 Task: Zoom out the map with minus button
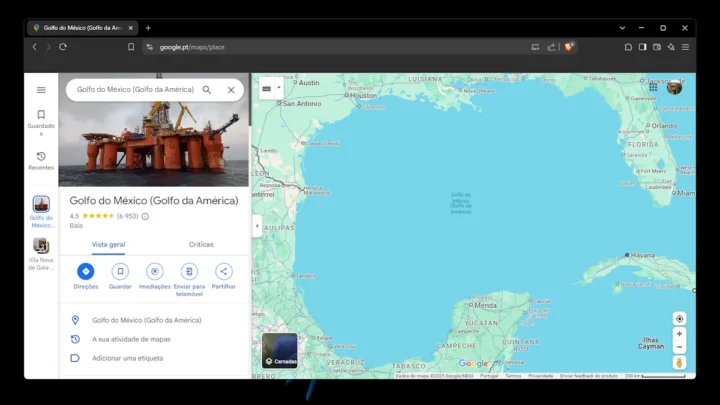(680, 347)
